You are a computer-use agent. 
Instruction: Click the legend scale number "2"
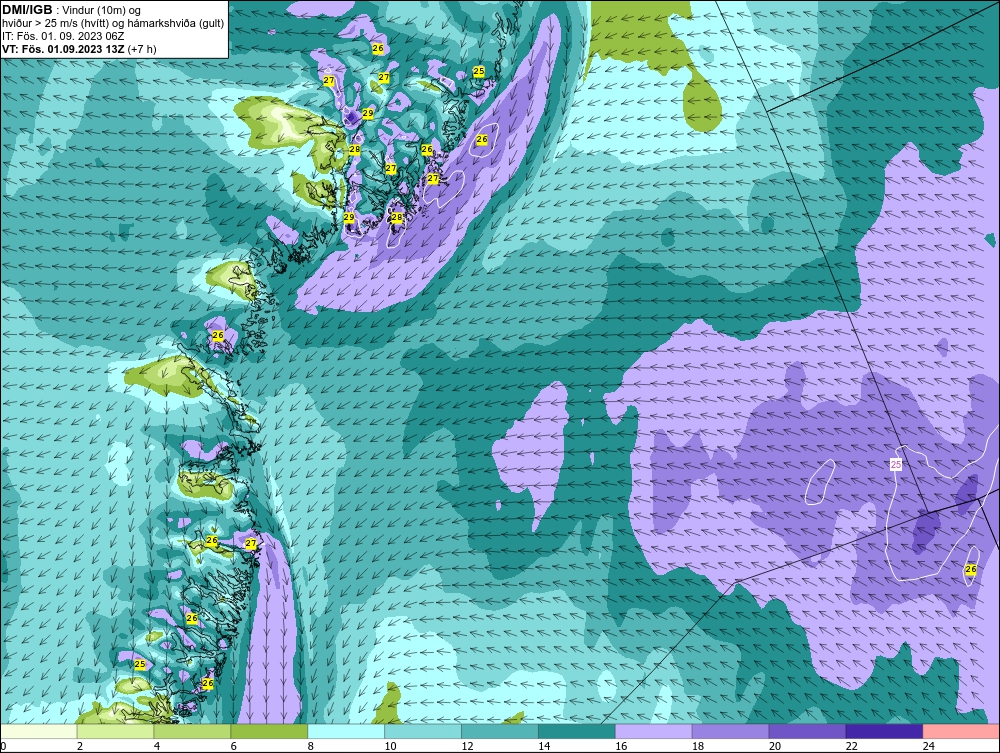(80, 746)
